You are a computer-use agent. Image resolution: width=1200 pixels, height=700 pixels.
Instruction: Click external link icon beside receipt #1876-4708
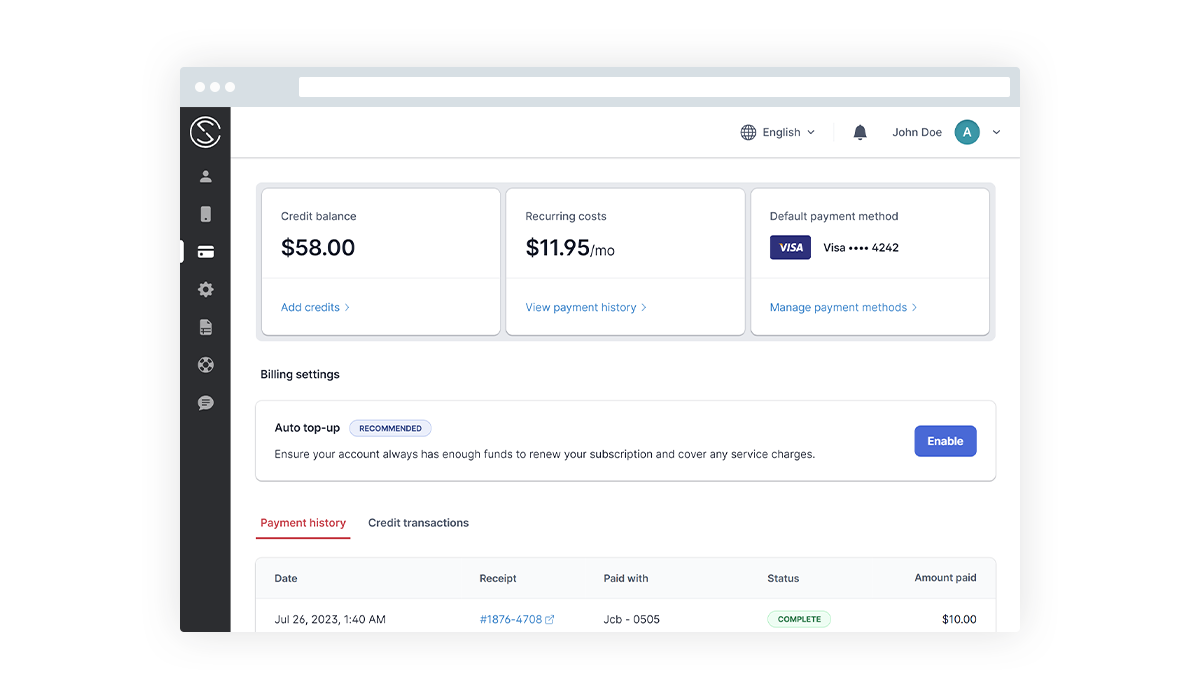point(550,619)
